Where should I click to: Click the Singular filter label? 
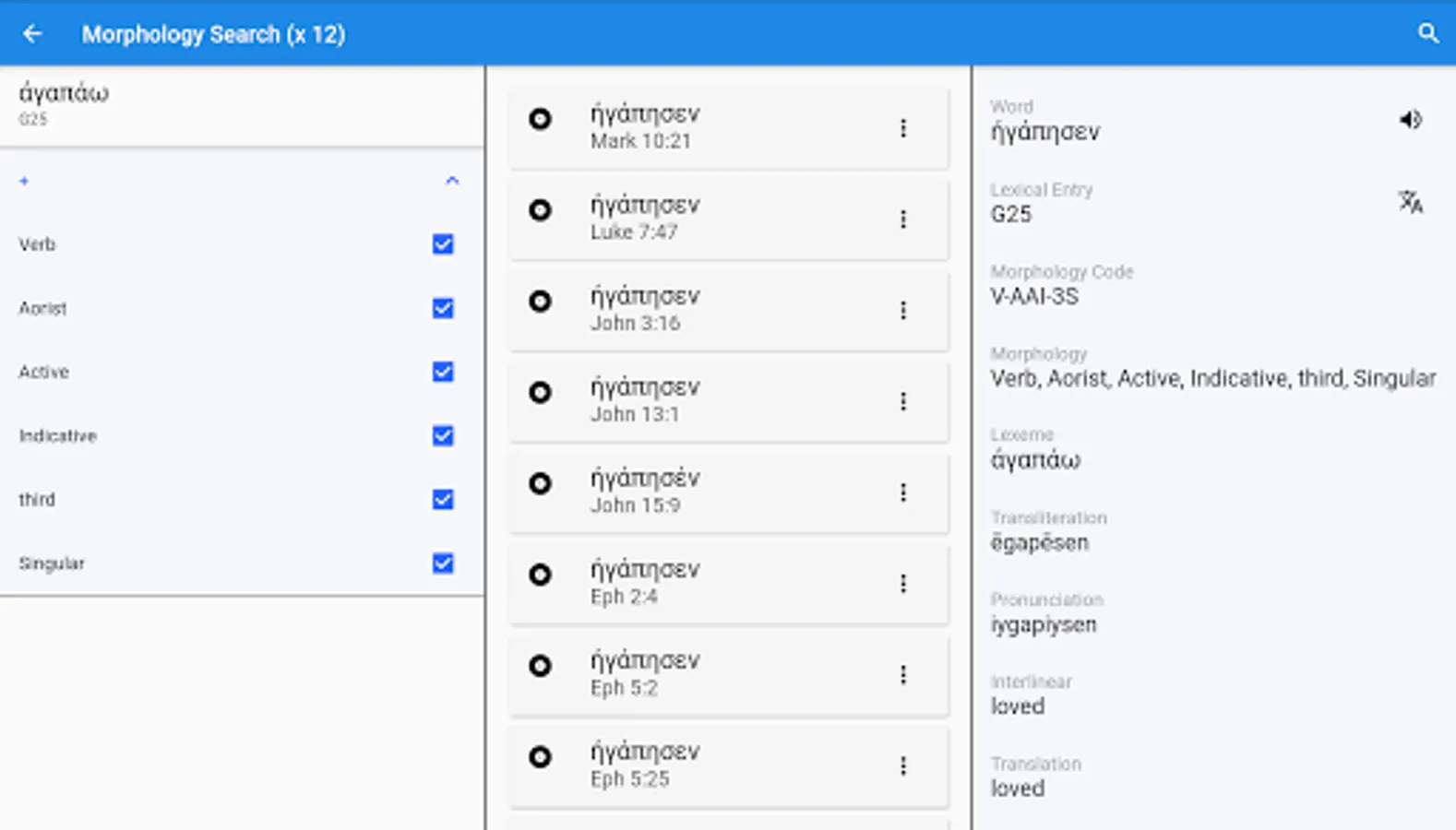(52, 563)
